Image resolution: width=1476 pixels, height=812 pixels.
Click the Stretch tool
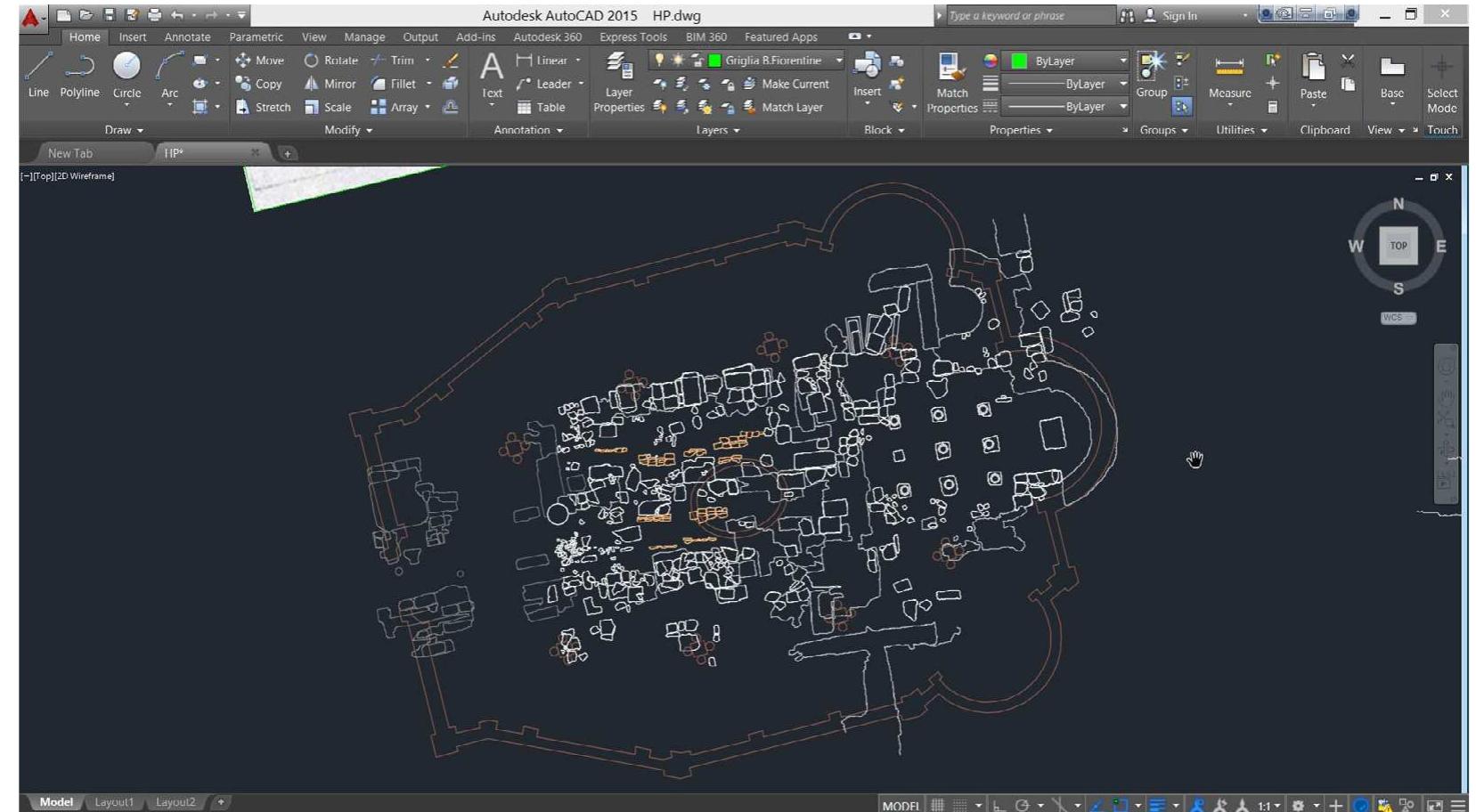[263, 107]
